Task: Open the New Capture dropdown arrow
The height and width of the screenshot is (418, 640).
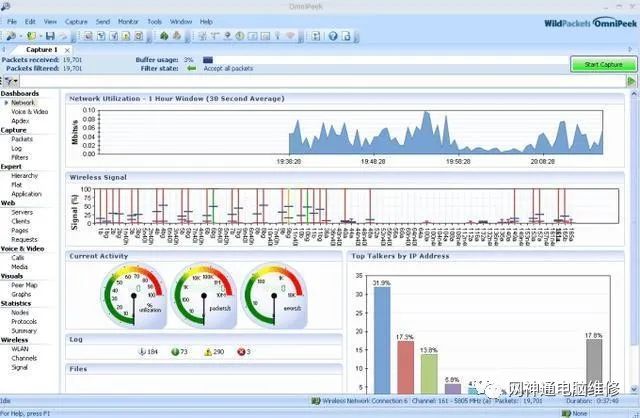Action: pos(20,36)
